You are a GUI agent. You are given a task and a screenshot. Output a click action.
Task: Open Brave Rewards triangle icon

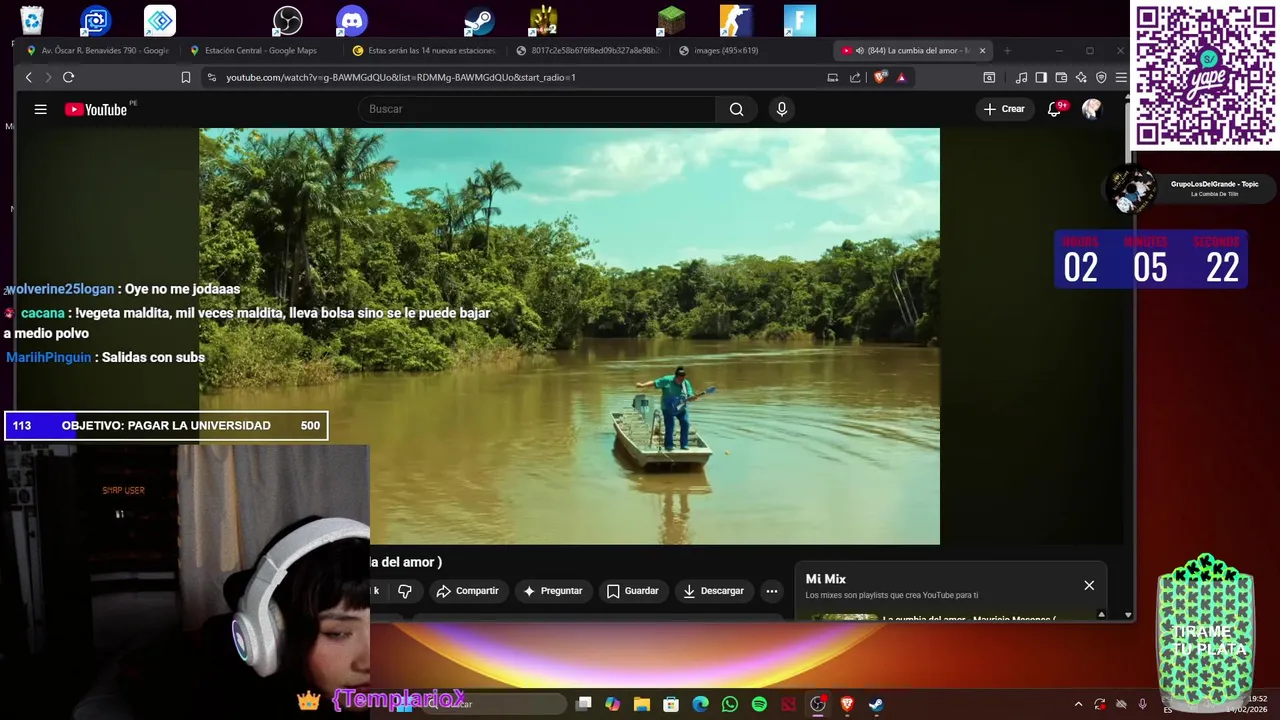(x=901, y=77)
